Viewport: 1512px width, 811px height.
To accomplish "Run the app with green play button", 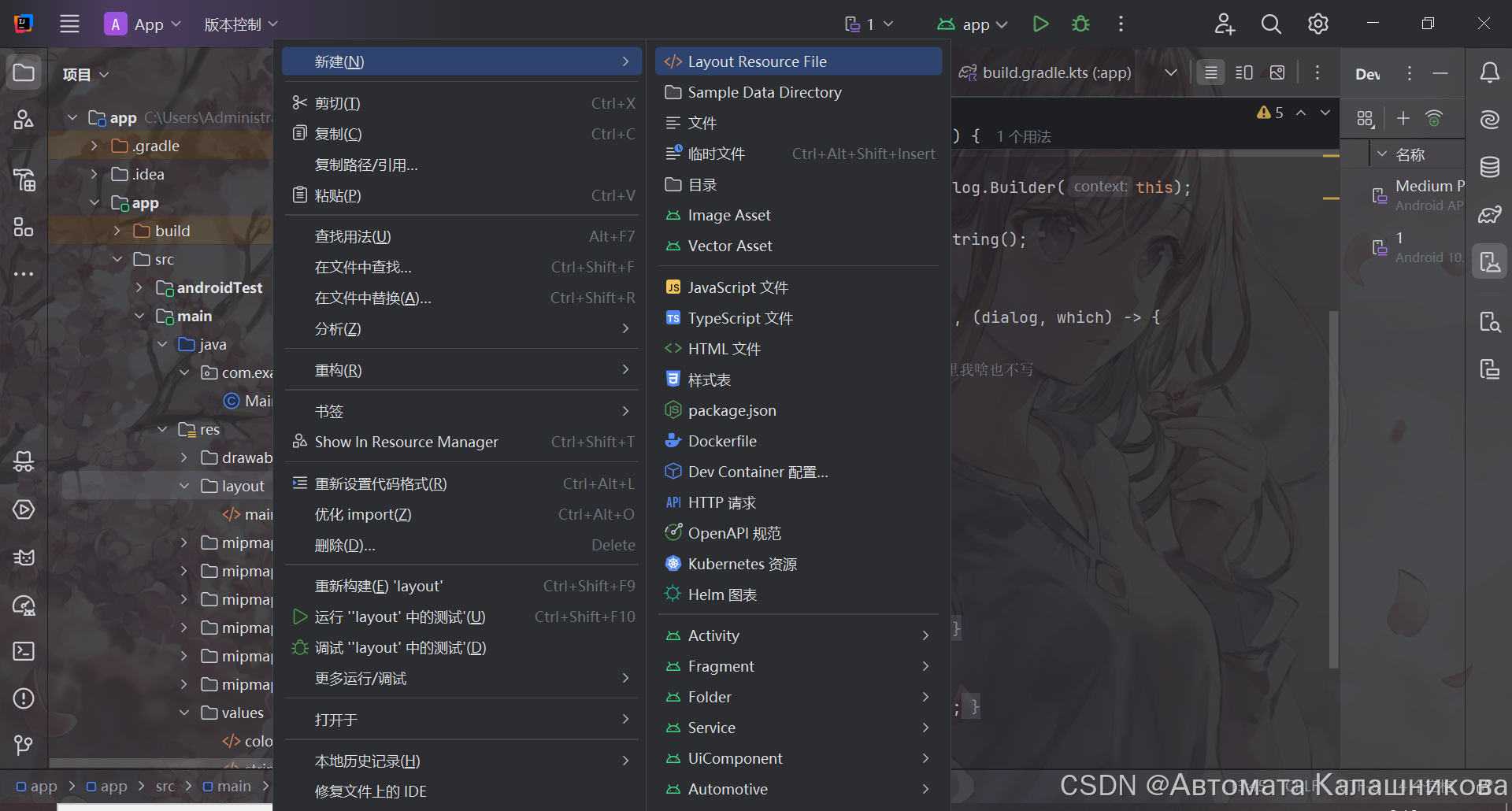I will coord(1039,24).
